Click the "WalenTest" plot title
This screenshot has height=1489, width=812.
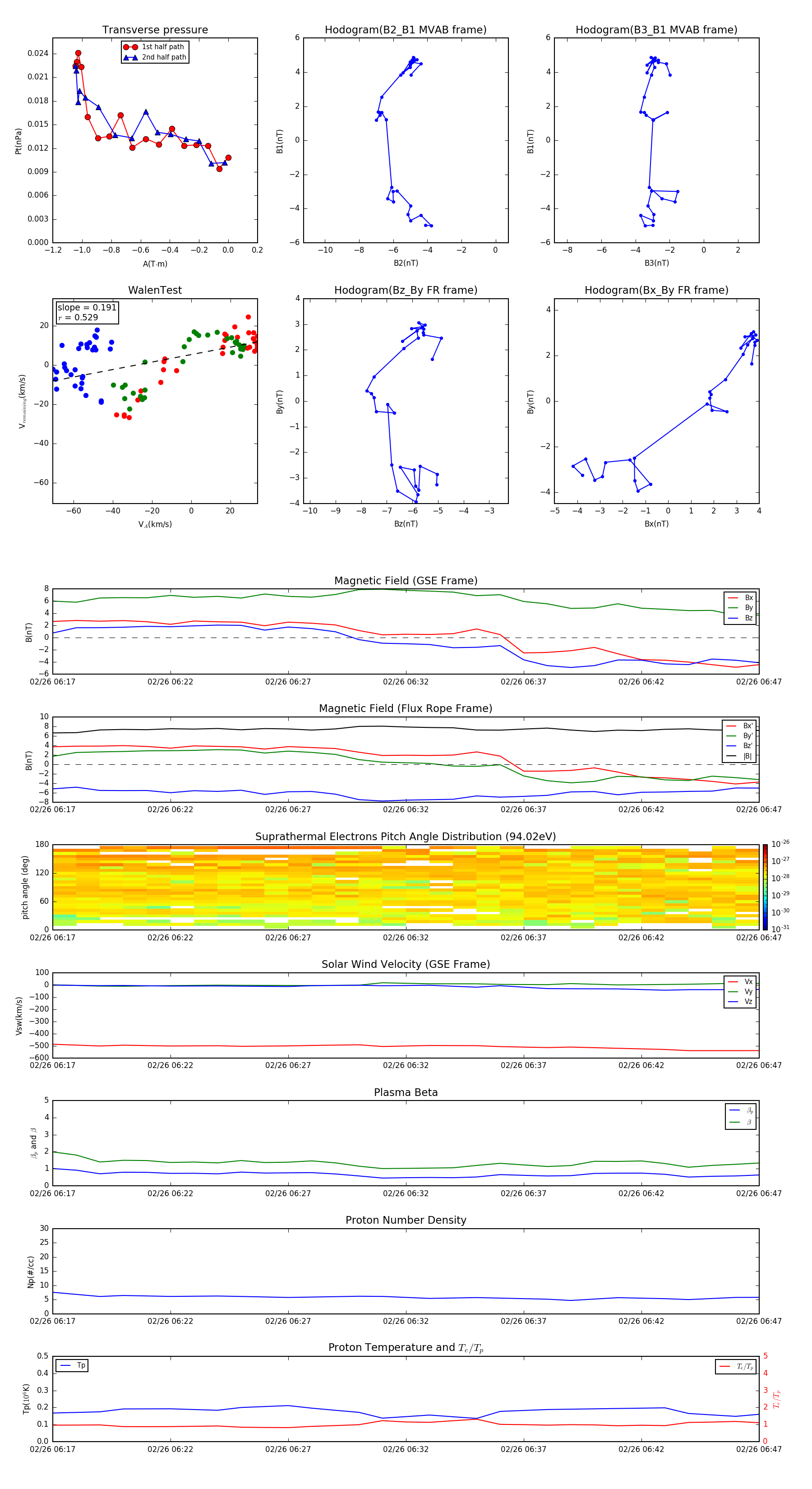155,290
